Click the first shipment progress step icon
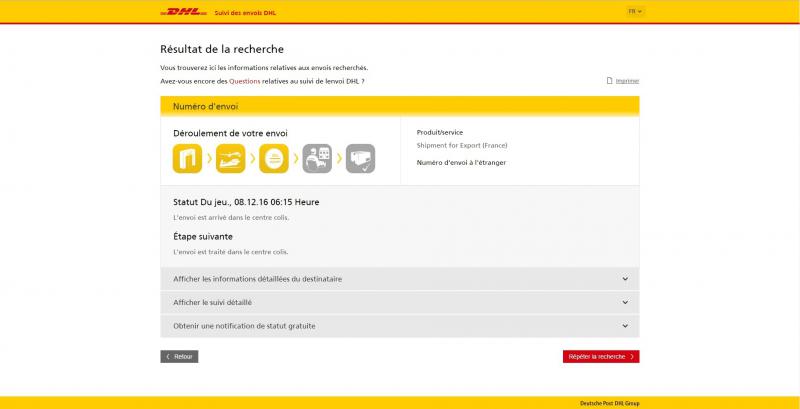800x409 pixels. tap(189, 158)
